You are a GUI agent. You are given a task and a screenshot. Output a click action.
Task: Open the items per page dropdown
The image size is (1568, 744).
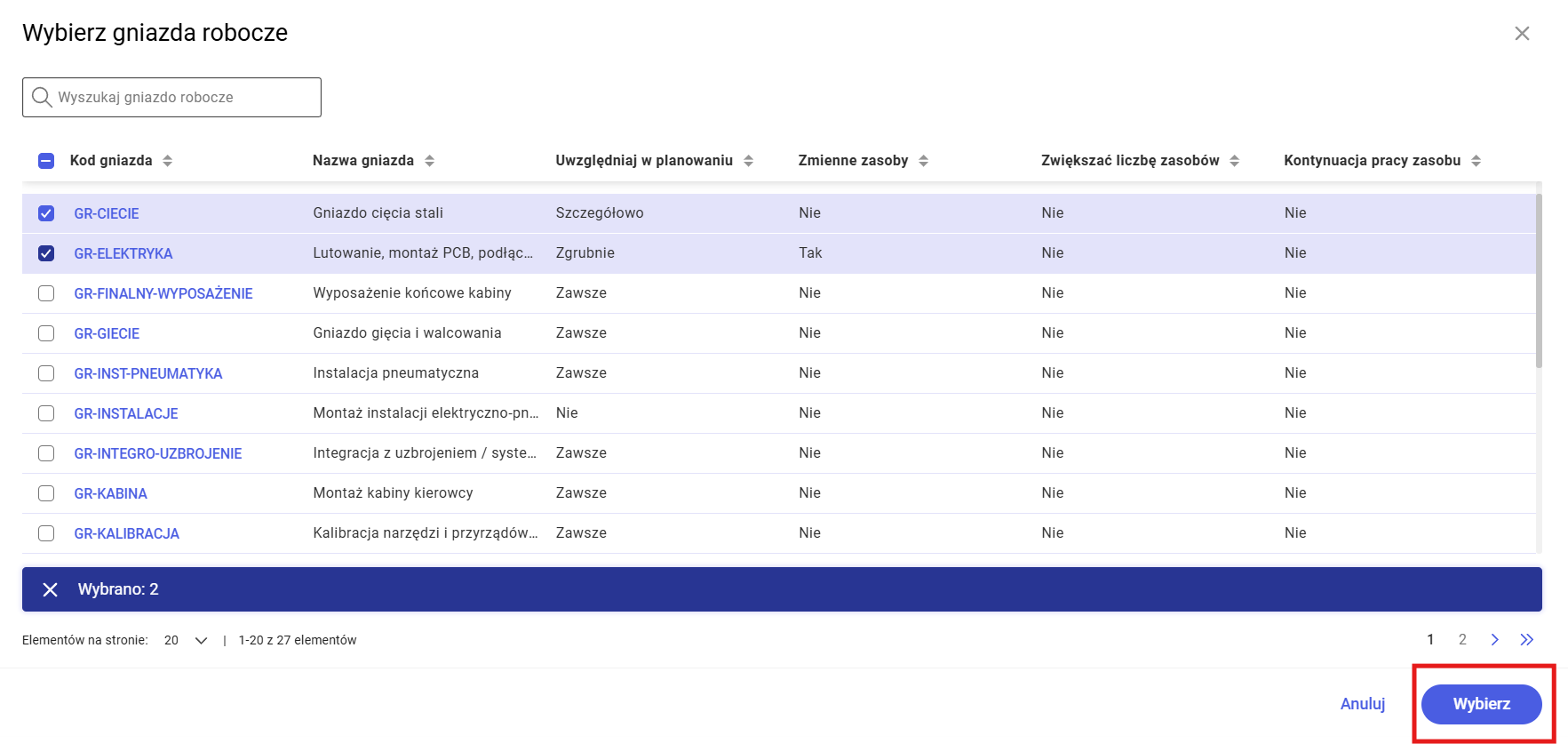(x=186, y=640)
